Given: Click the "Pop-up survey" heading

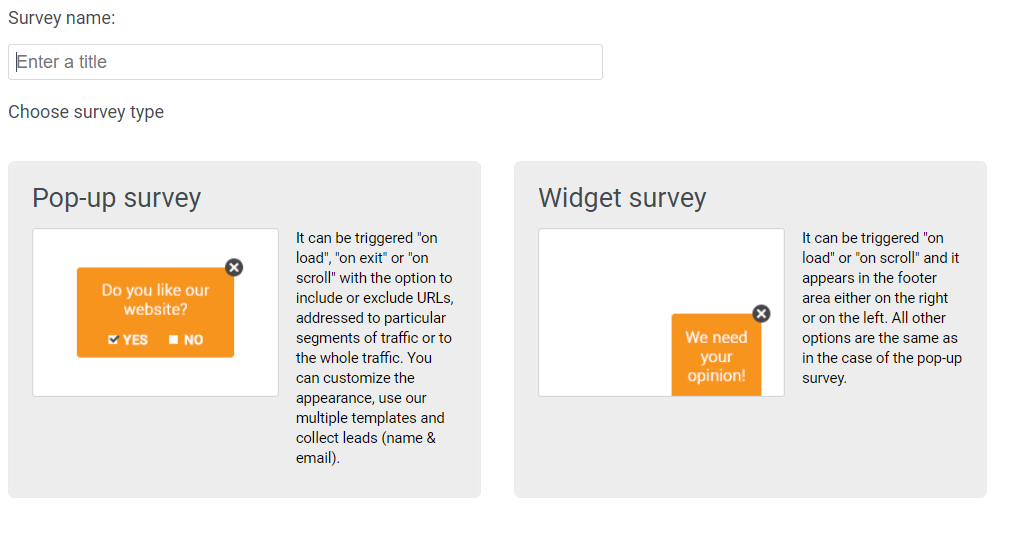Looking at the screenshot, I should coord(117,198).
